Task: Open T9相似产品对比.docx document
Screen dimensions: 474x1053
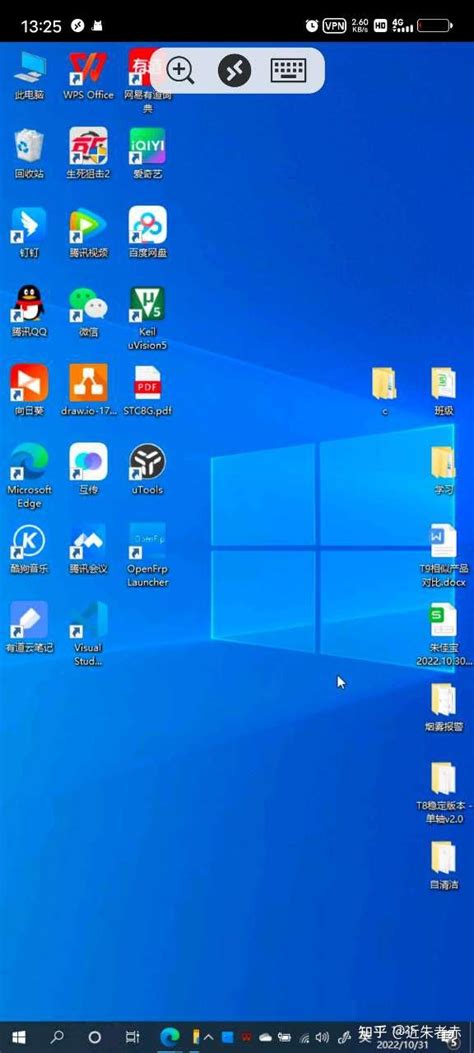Action: [443, 556]
